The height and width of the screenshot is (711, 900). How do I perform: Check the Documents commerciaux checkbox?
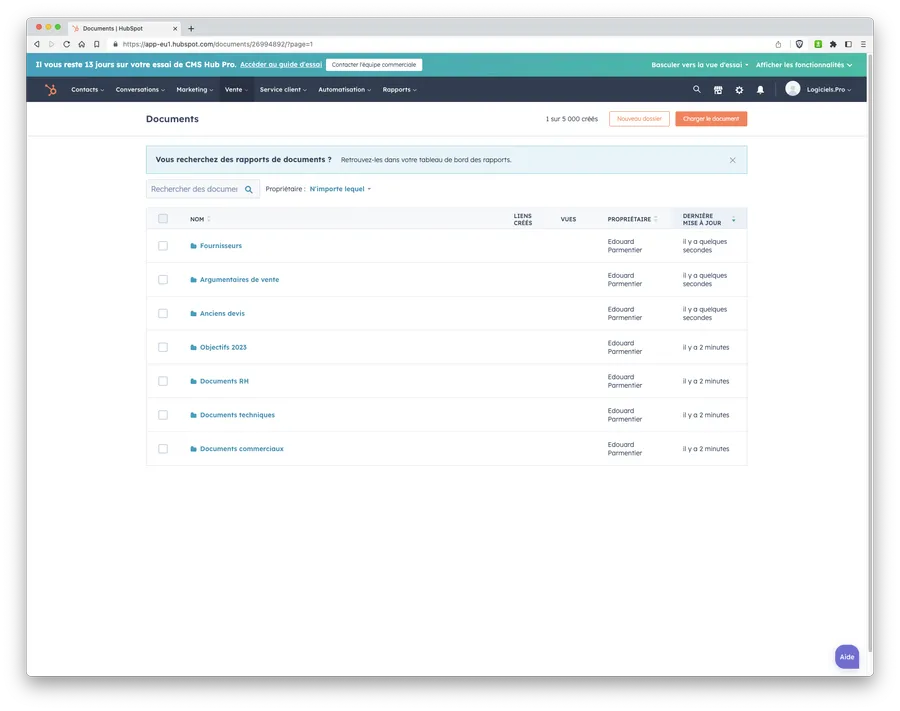163,449
